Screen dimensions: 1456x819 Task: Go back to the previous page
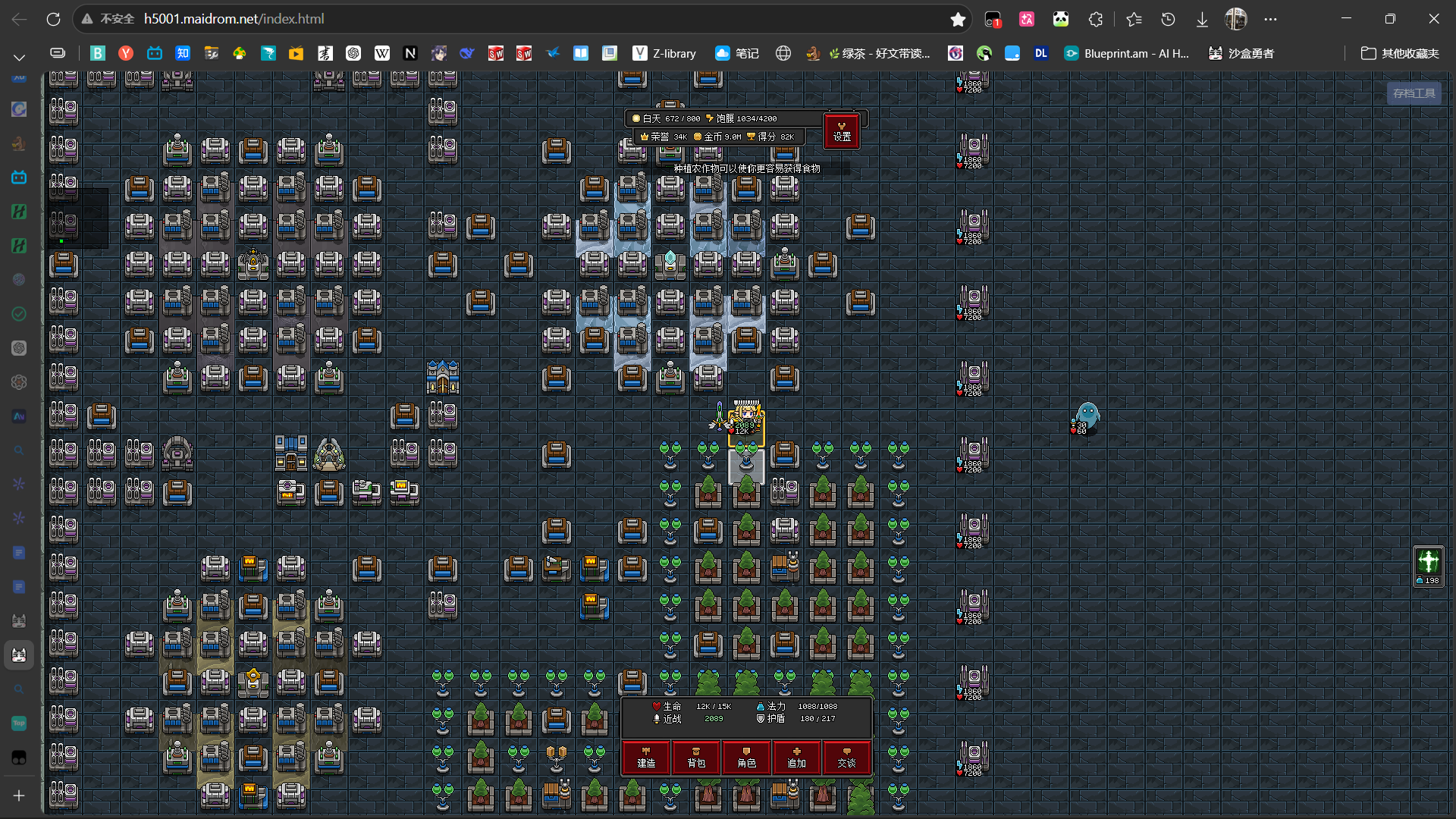19,19
